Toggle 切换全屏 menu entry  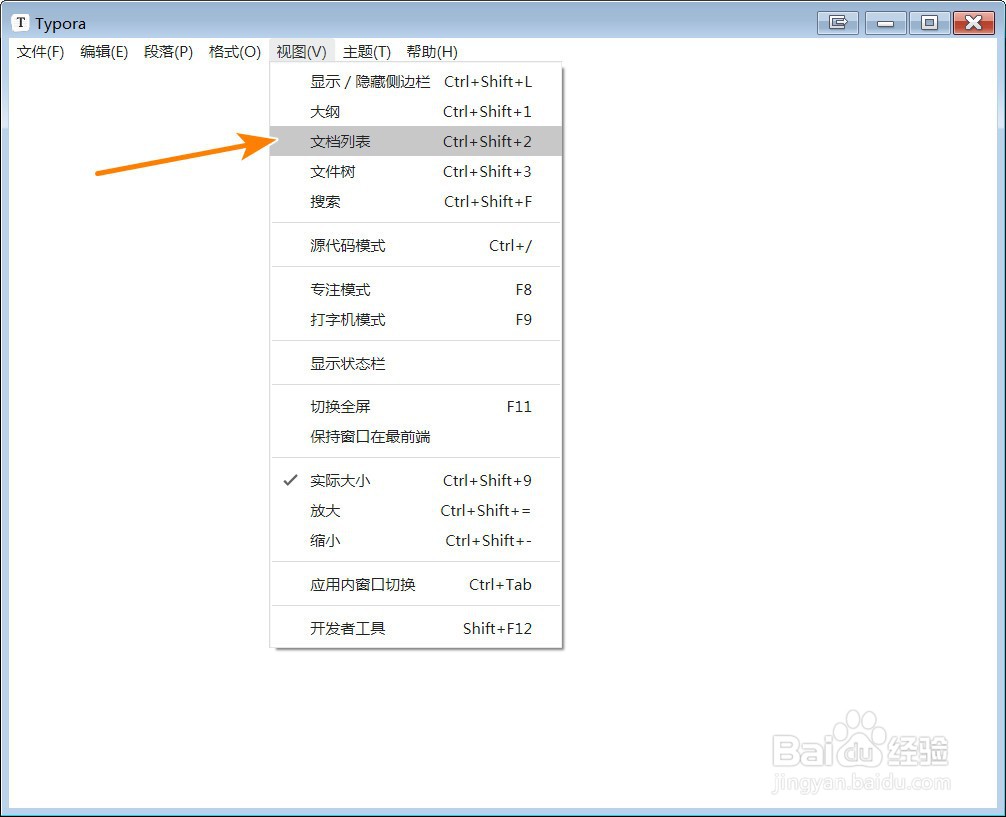pos(416,406)
